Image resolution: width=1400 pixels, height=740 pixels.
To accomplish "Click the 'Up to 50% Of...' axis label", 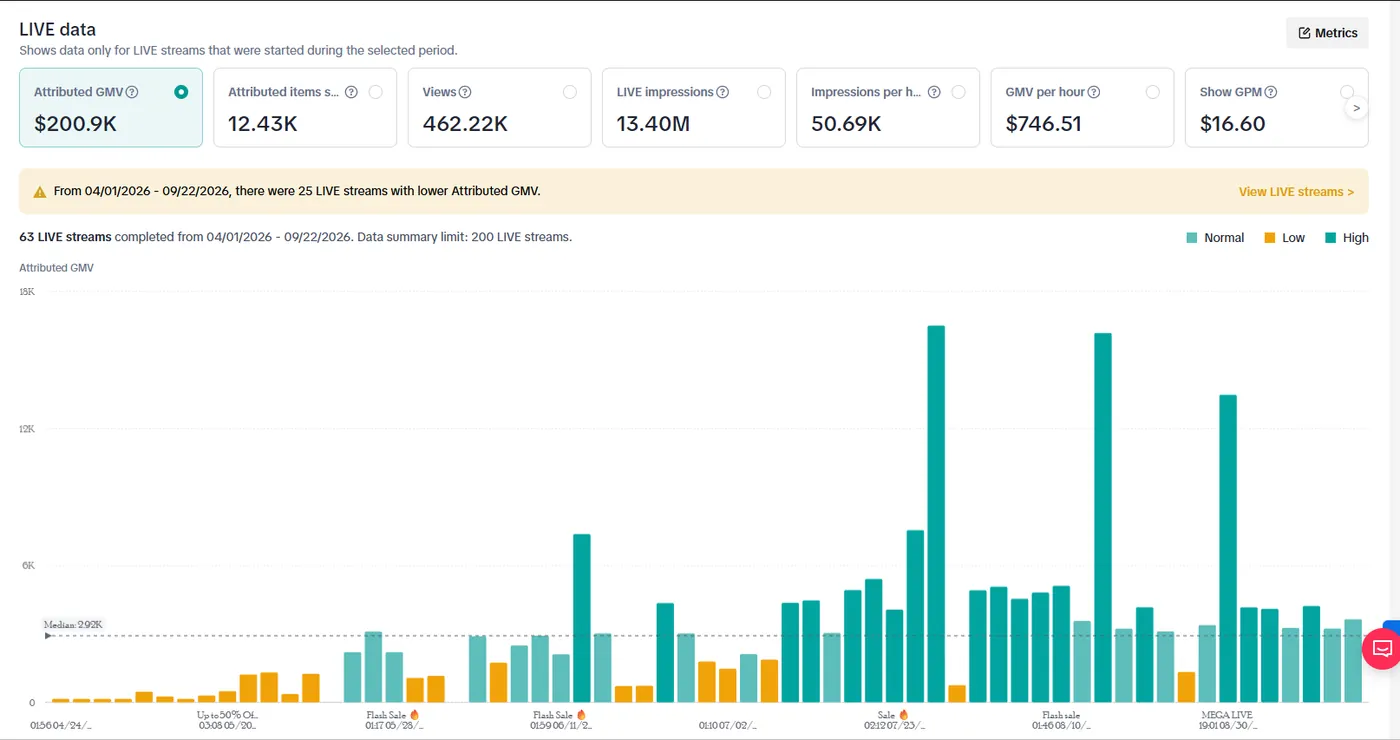I will [x=227, y=715].
